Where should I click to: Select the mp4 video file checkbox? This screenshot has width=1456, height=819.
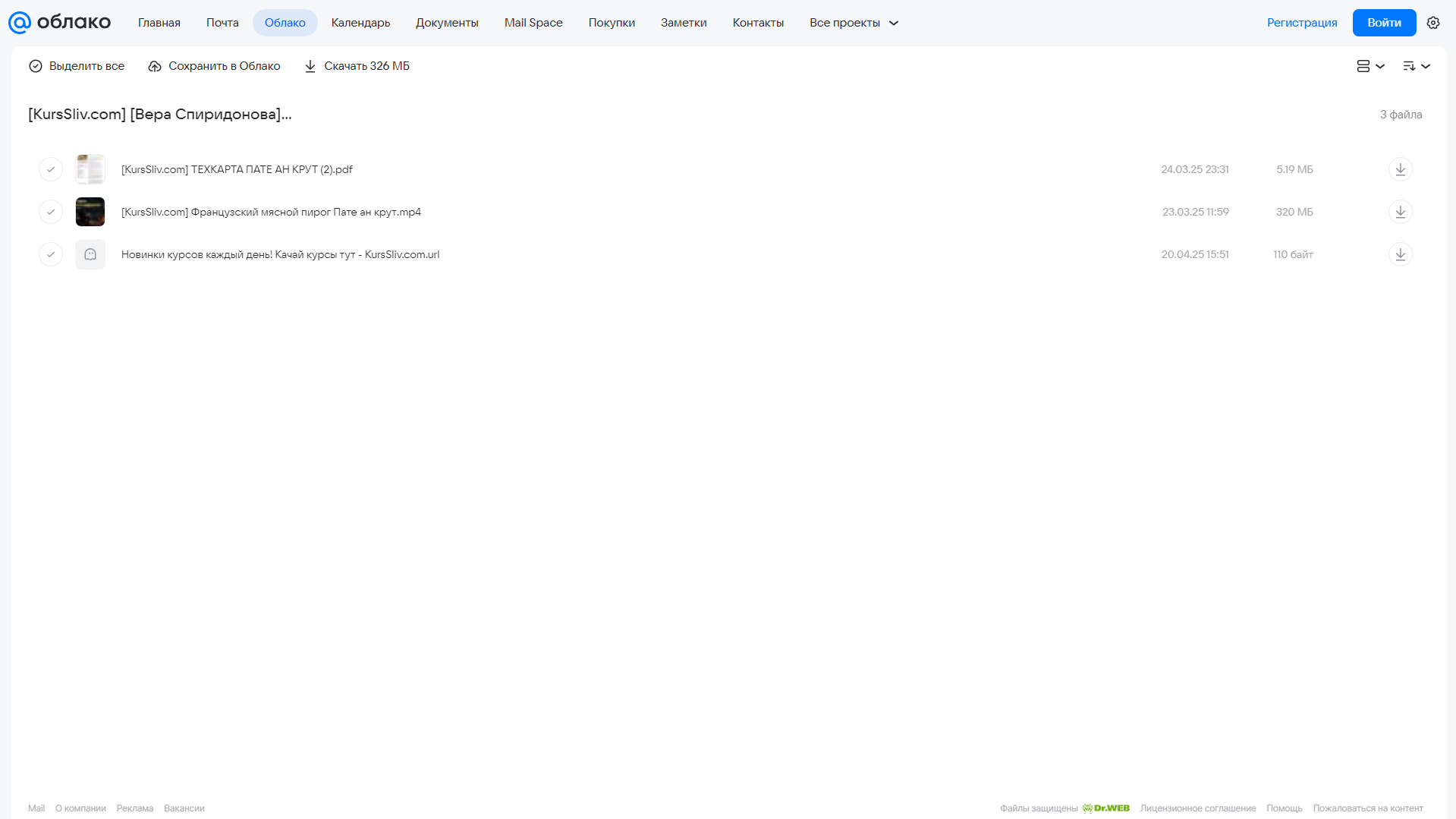[x=51, y=212]
